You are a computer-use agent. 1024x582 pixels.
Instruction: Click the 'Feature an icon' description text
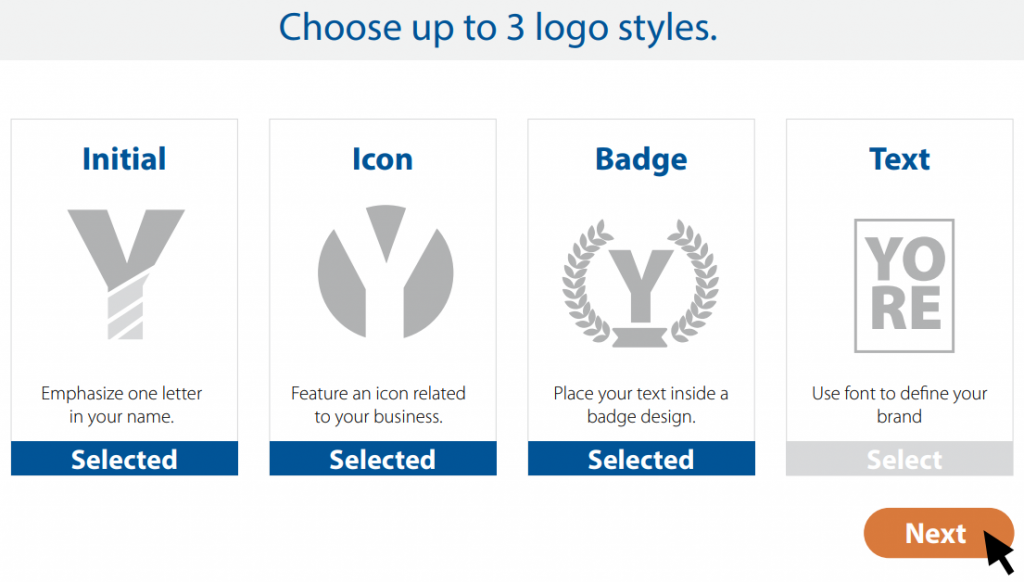pyautogui.click(x=382, y=405)
